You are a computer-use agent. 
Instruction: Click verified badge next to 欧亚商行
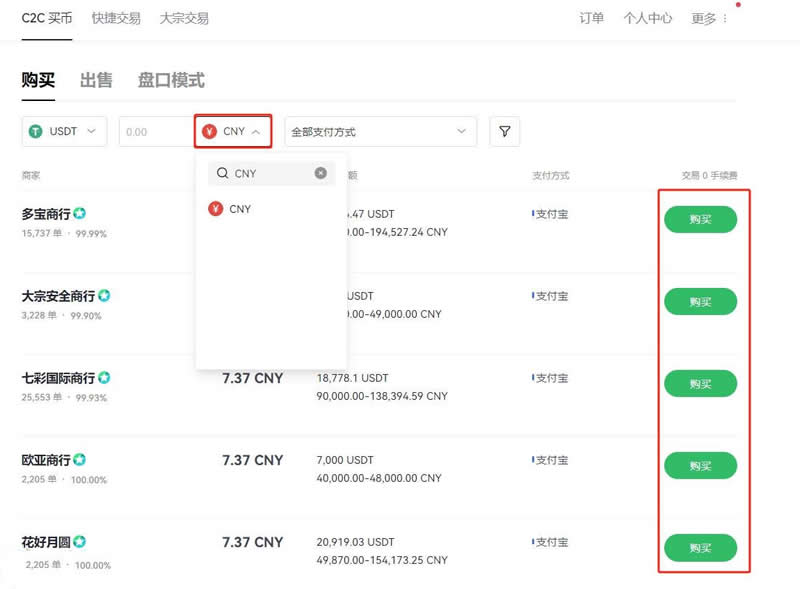(x=79, y=460)
